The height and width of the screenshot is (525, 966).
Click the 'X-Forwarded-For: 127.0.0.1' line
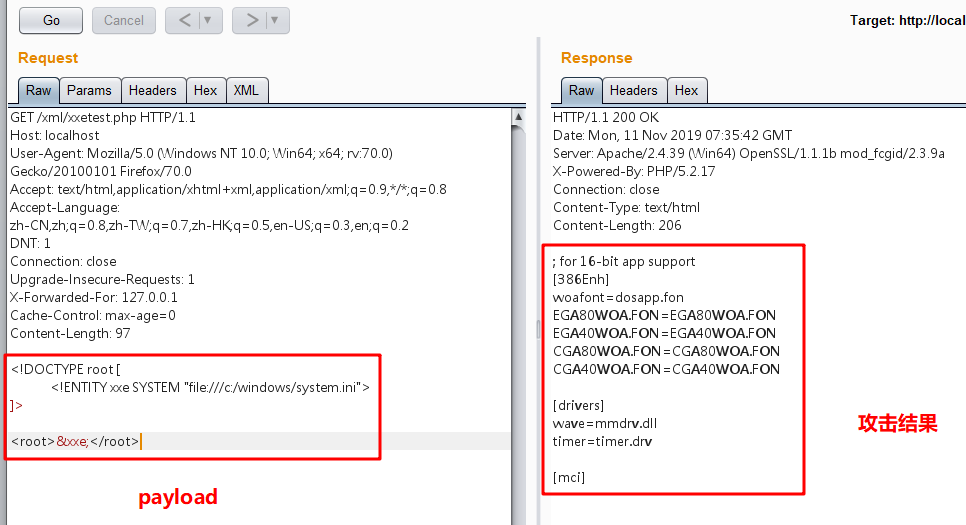pos(94,297)
